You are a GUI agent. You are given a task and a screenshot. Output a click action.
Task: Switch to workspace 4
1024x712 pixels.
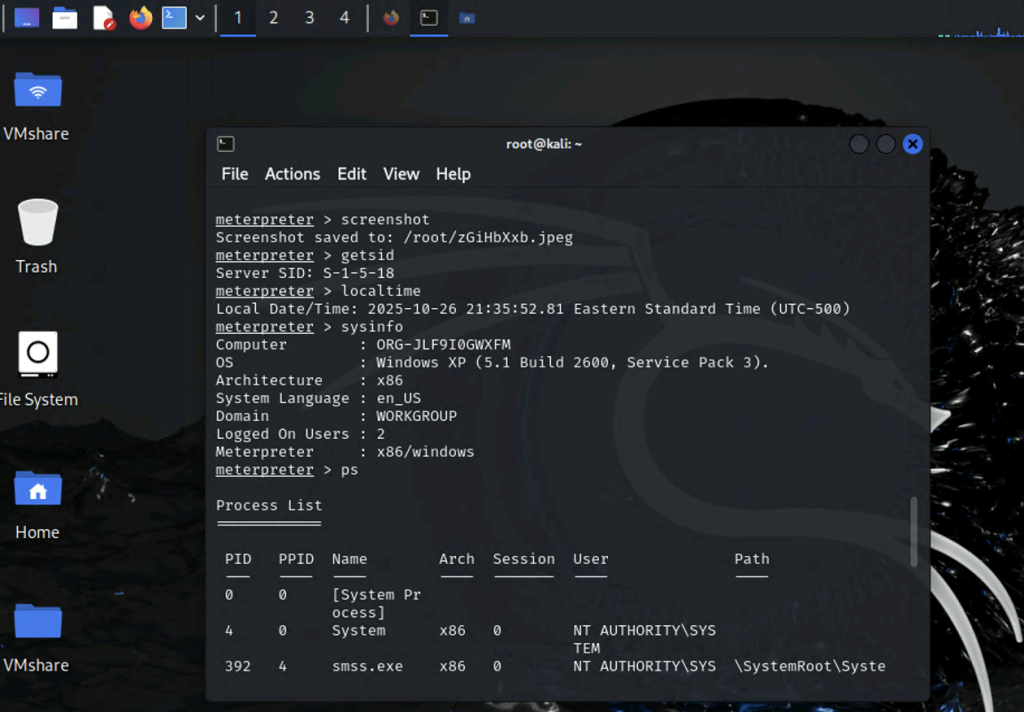click(x=344, y=18)
